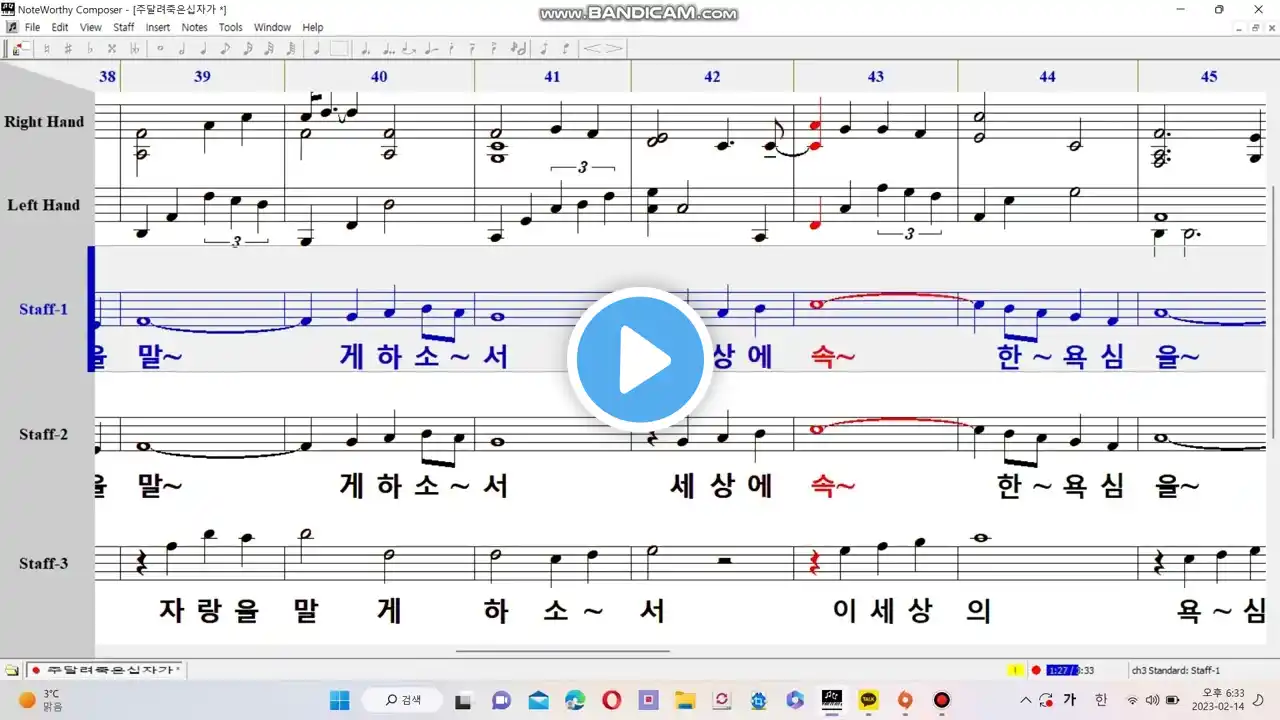Toggle the dotted note tool
1280x720 pixels.
point(366,48)
